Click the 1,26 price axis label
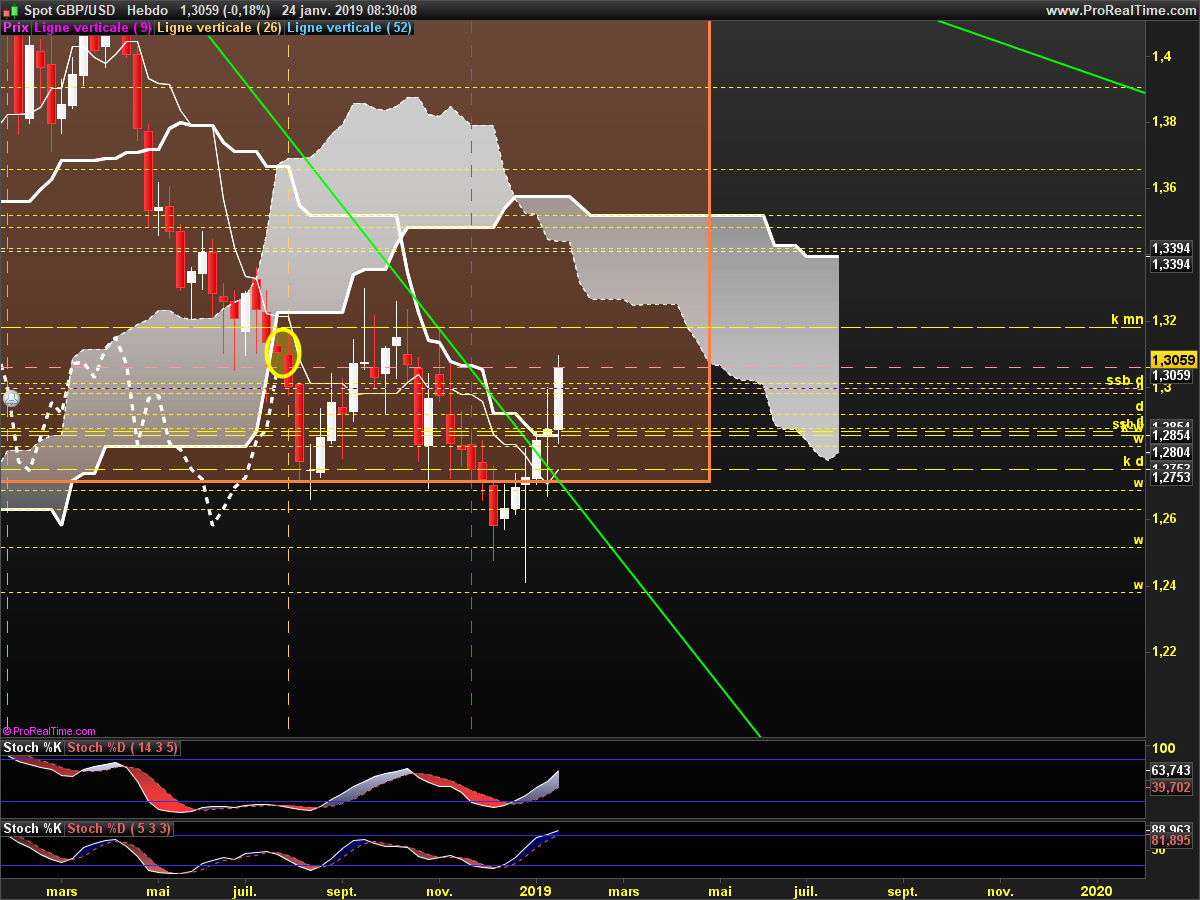Image resolution: width=1200 pixels, height=900 pixels. point(1165,518)
